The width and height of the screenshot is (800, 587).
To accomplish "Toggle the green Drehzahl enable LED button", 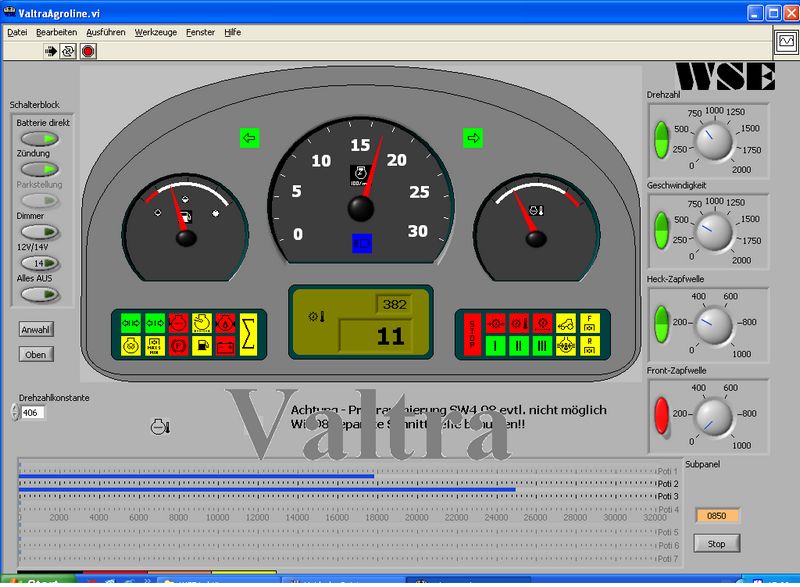I will click(661, 140).
